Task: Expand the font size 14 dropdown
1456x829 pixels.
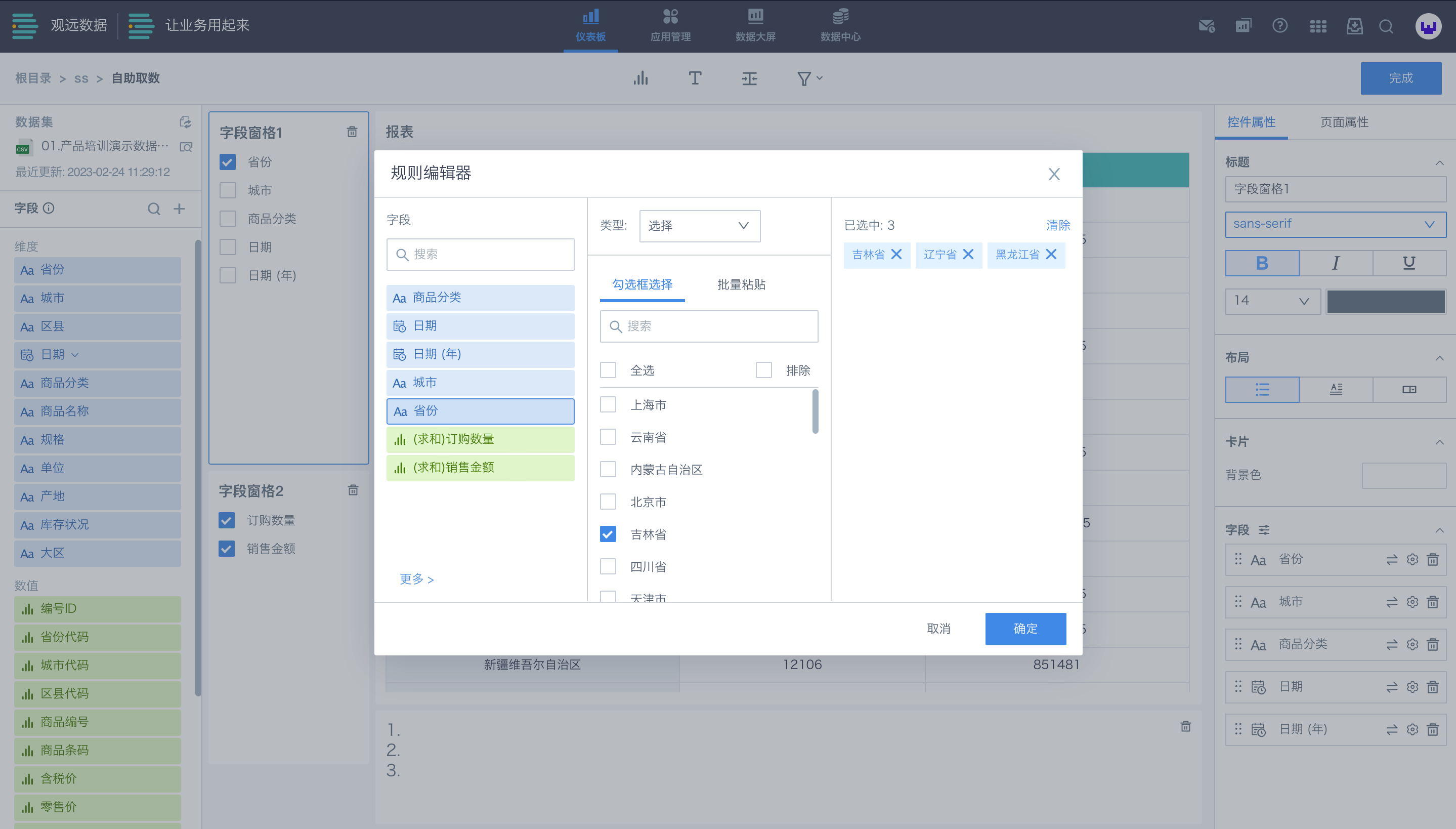Action: click(x=1272, y=301)
